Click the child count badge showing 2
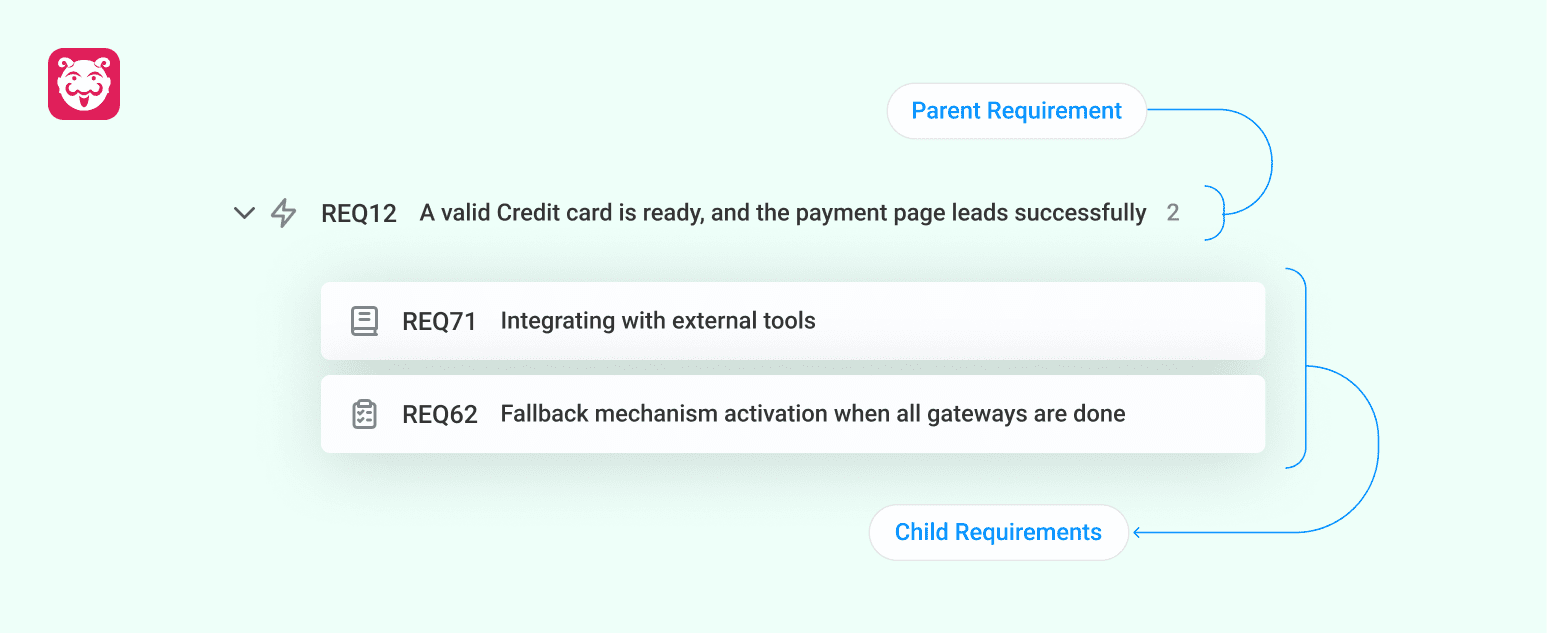This screenshot has width=1547, height=633. [x=1173, y=212]
